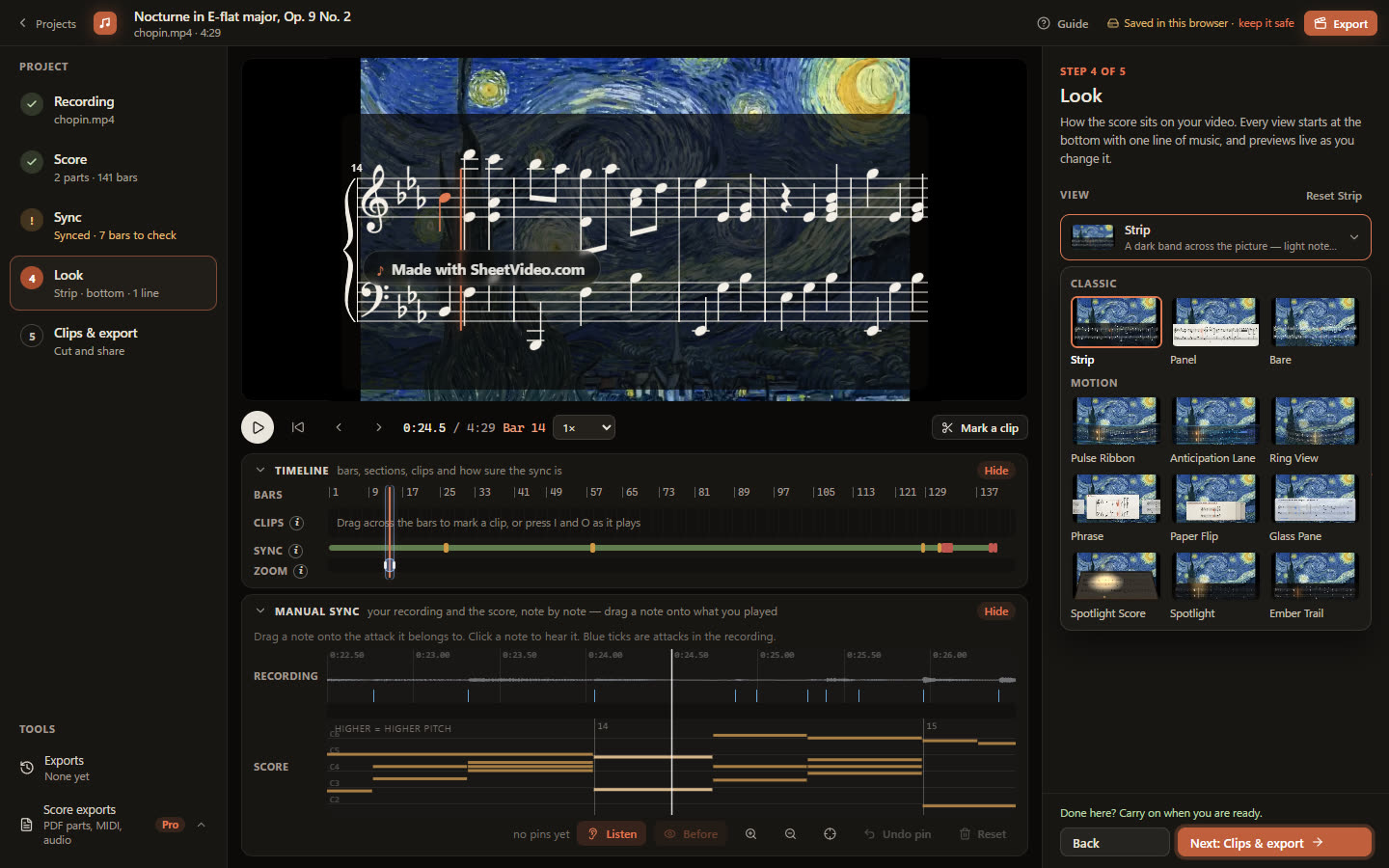Image resolution: width=1389 pixels, height=868 pixels.
Task: Select the Look step
Action: coord(113,284)
